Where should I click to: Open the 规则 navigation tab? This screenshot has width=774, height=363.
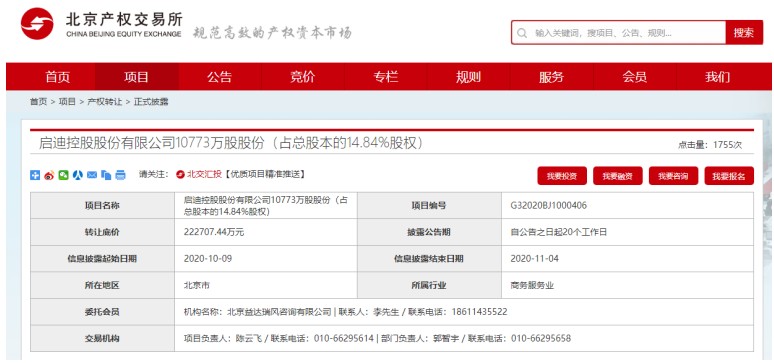click(468, 77)
